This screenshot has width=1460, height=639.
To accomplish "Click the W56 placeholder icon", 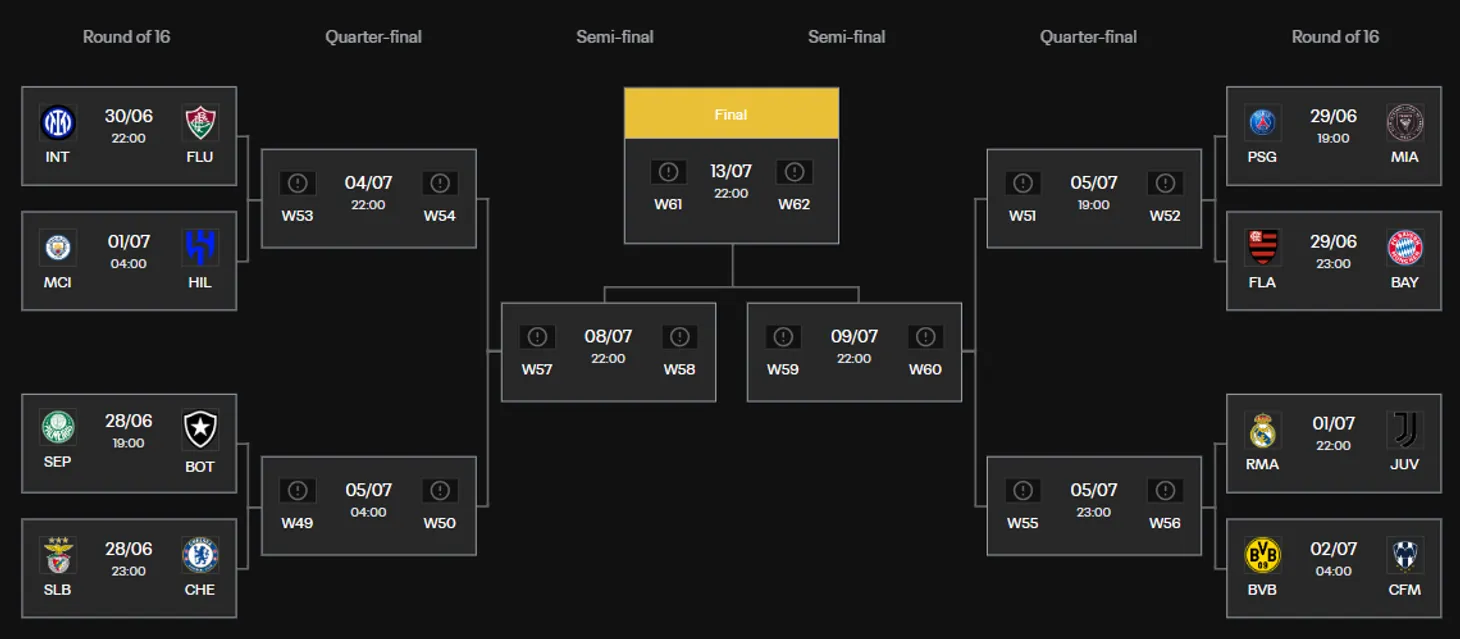I will click(x=1164, y=490).
